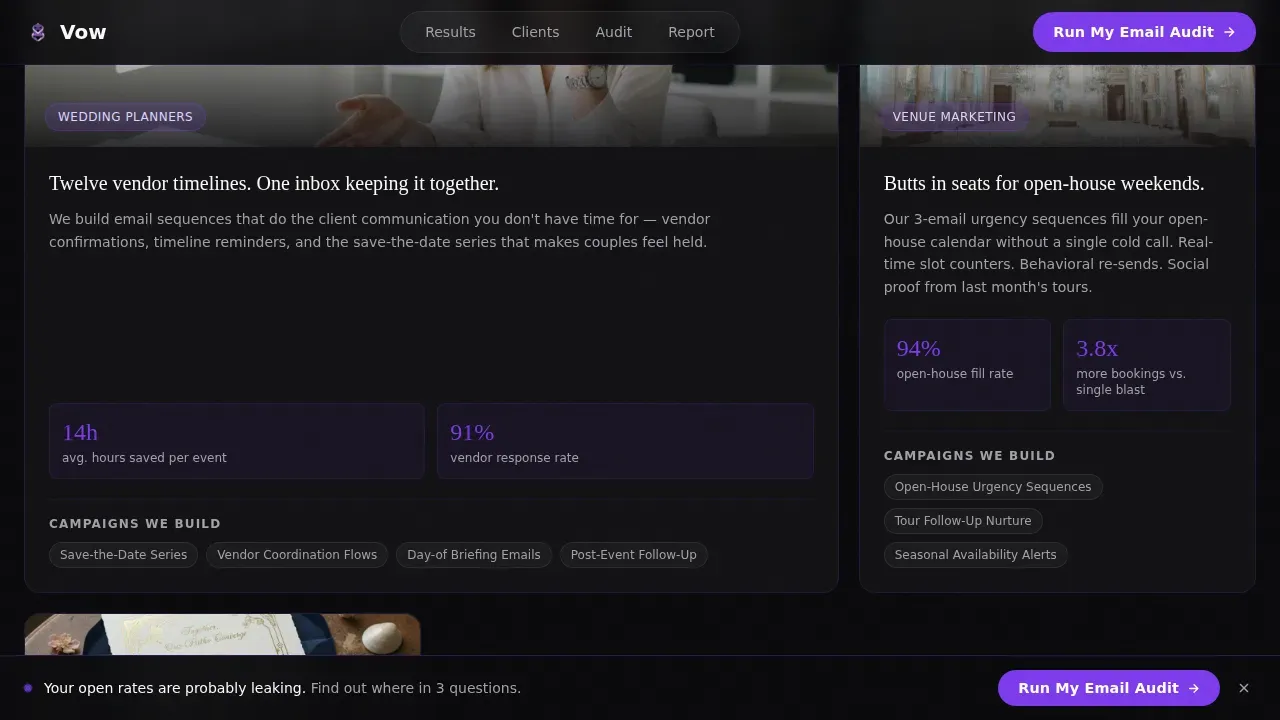Click the Tour Follow-Up Nurture tag
The height and width of the screenshot is (720, 1280).
[x=963, y=521]
